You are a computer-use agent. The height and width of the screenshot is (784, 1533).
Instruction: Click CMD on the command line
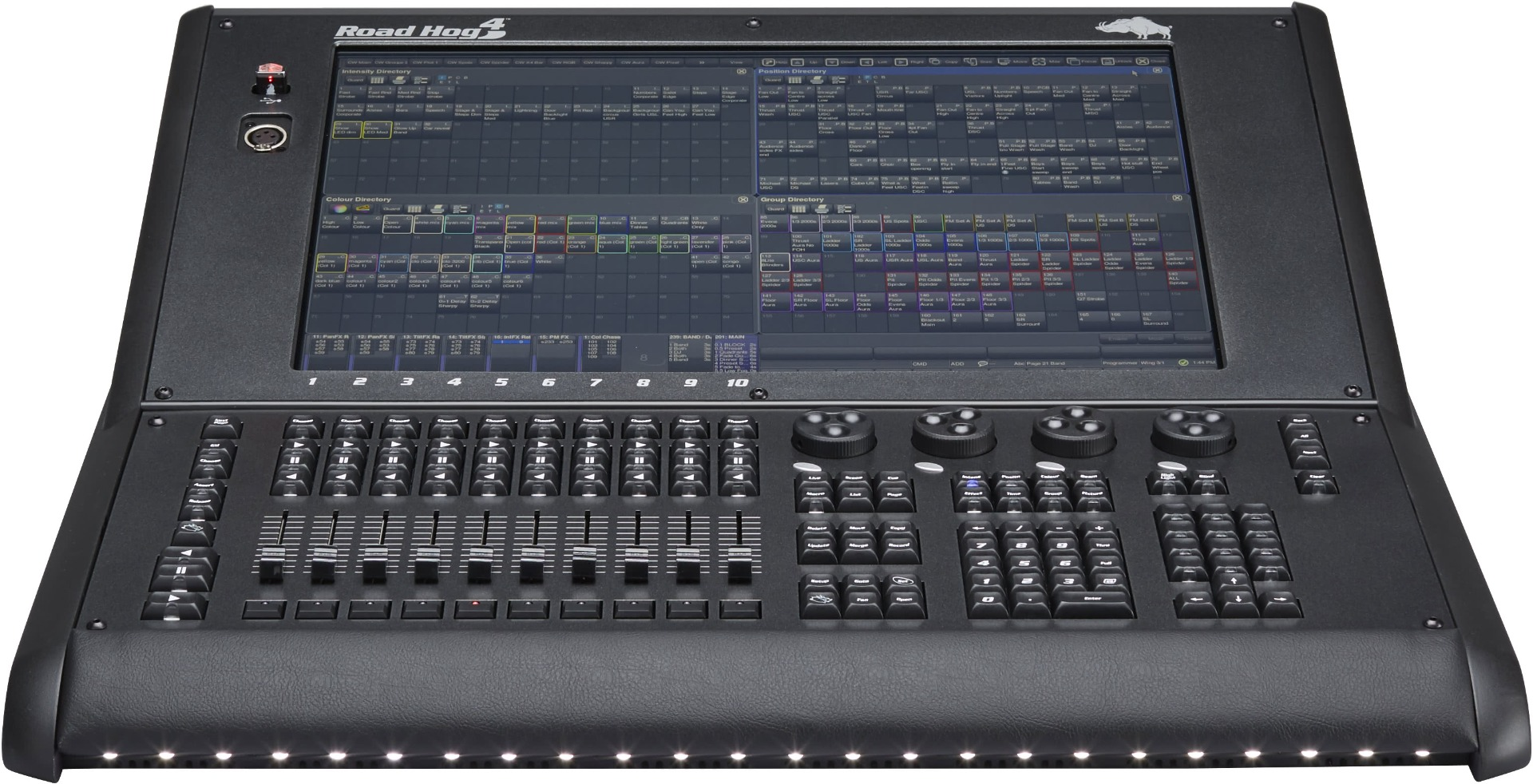click(920, 363)
